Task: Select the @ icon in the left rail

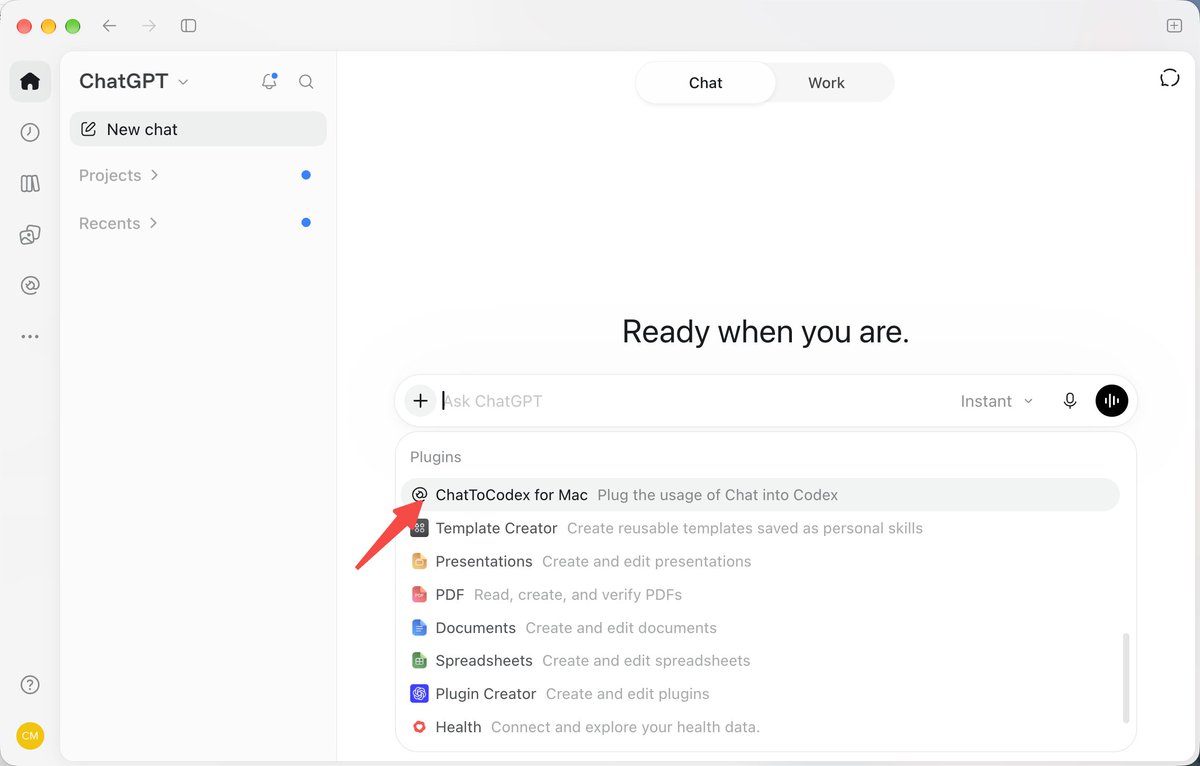Action: point(30,286)
